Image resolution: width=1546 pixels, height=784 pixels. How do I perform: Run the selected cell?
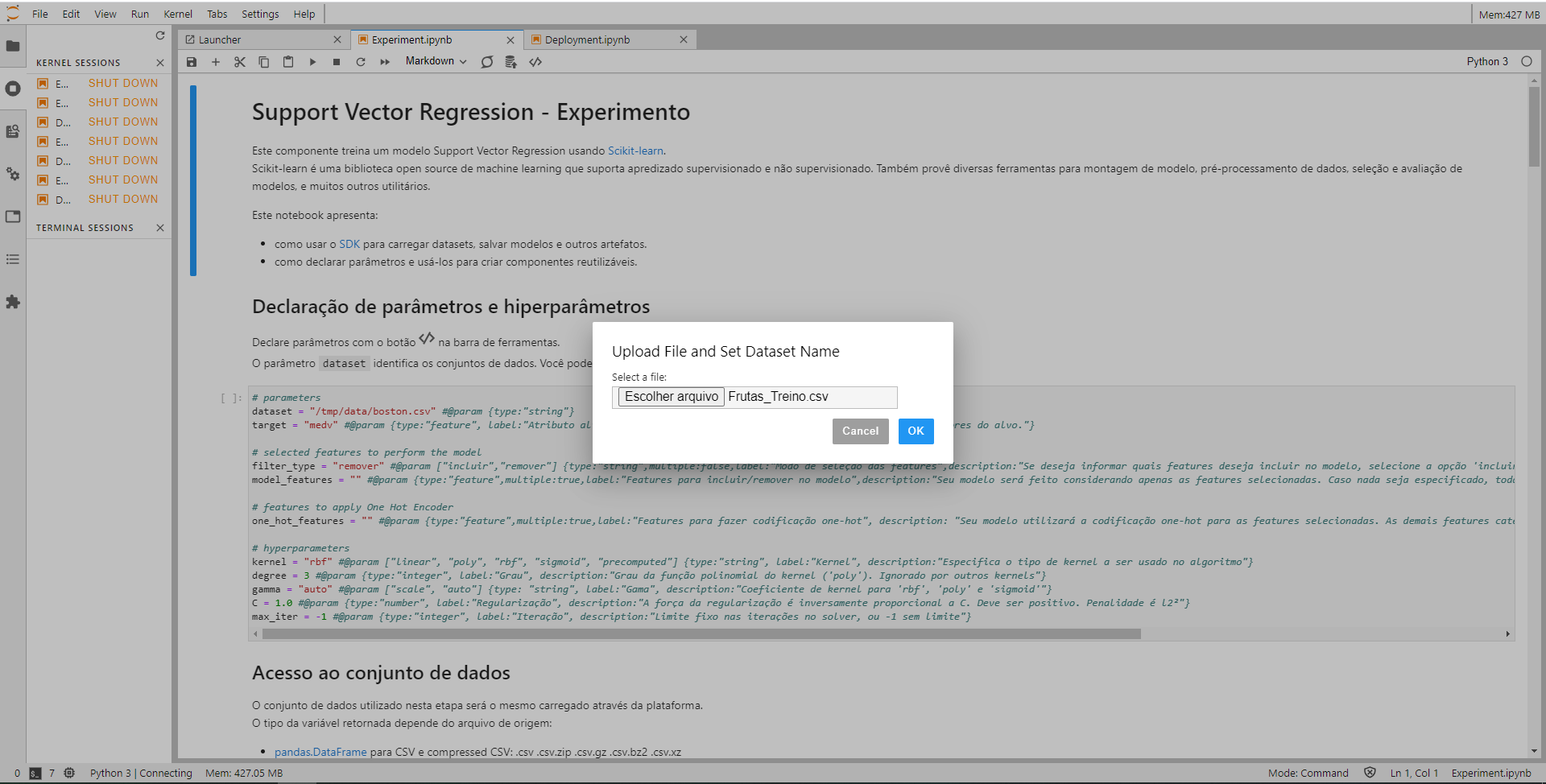coord(312,62)
